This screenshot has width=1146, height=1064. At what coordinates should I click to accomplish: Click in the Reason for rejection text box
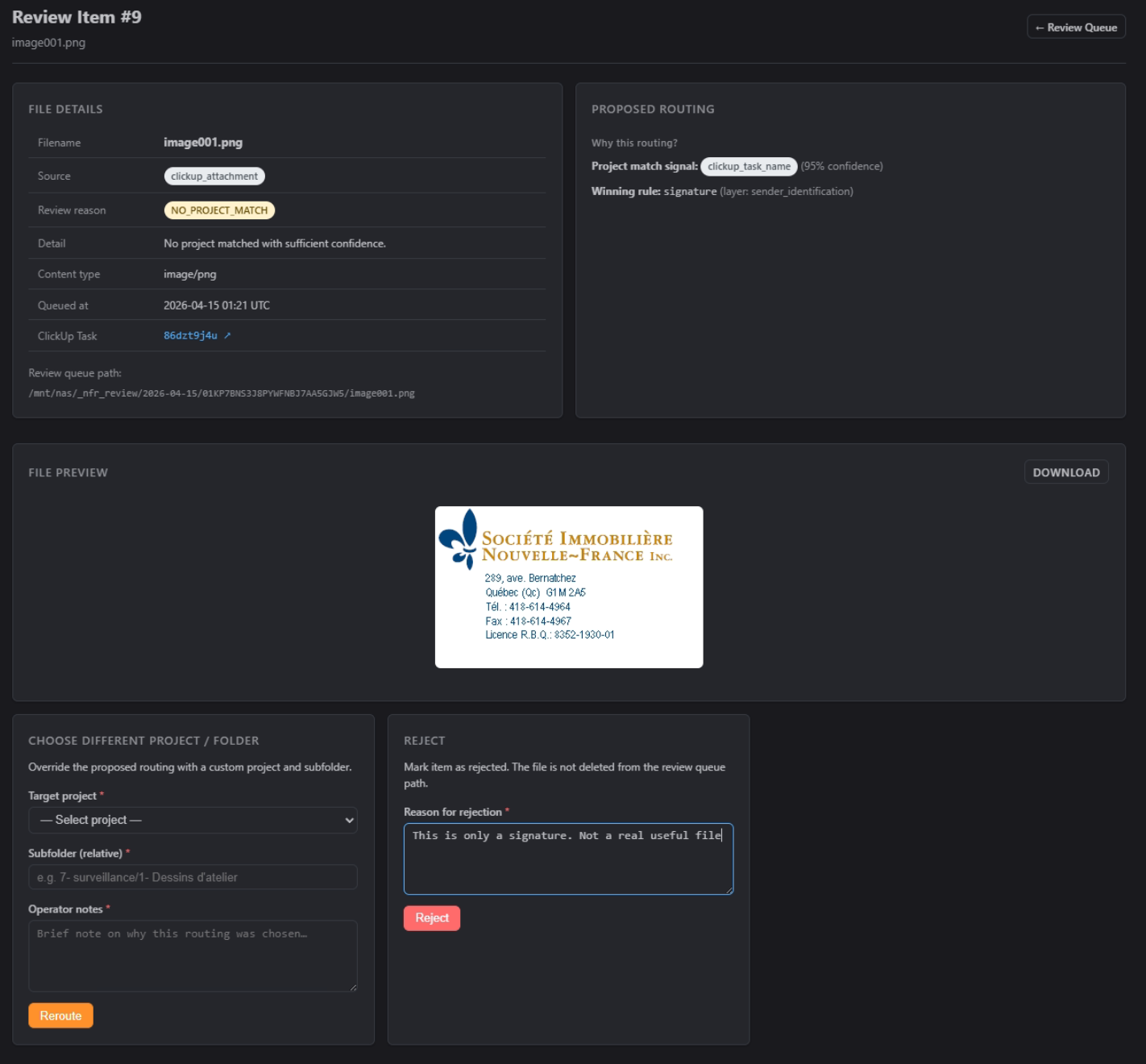click(568, 858)
